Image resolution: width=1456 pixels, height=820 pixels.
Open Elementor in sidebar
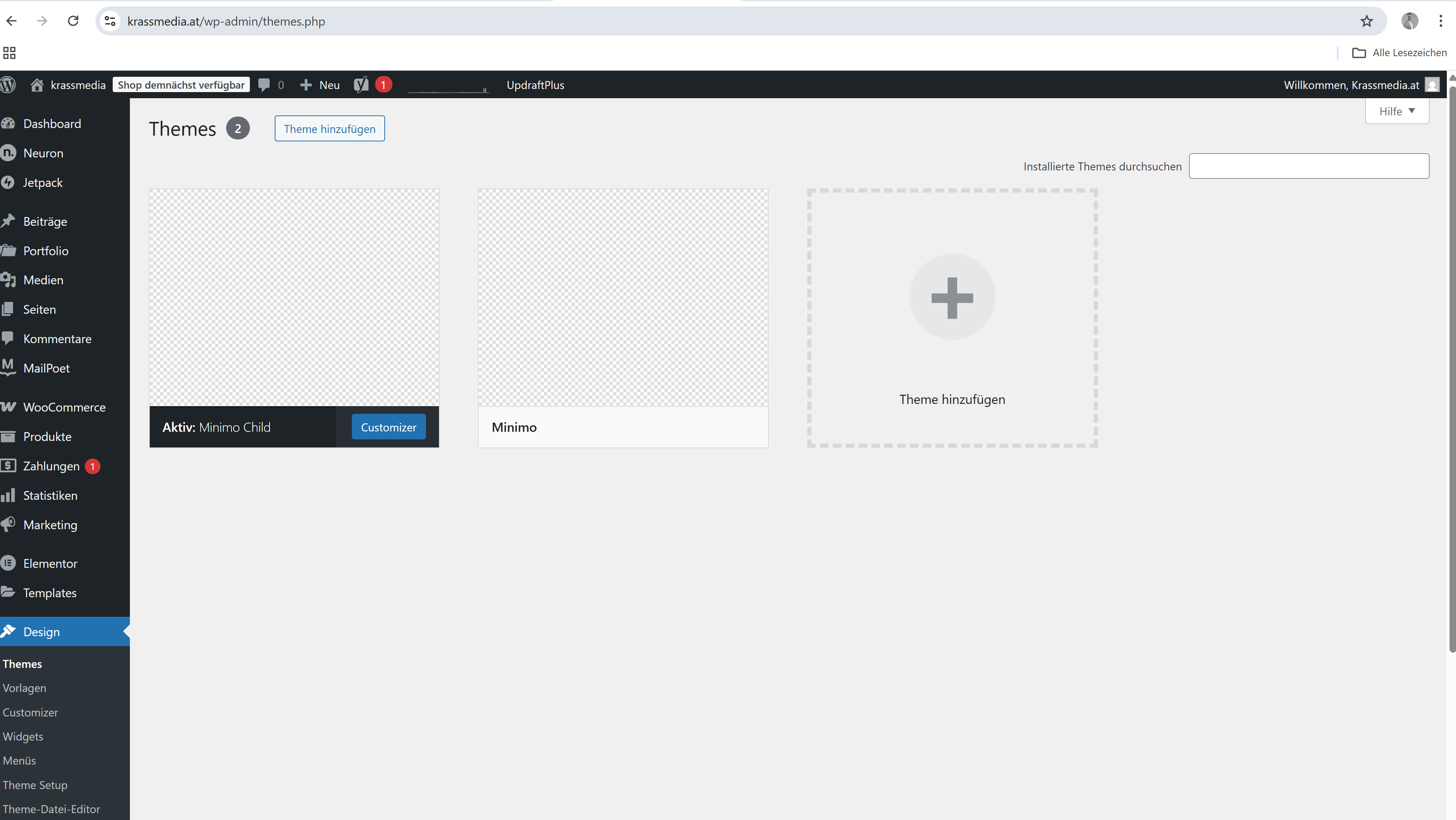(x=50, y=564)
